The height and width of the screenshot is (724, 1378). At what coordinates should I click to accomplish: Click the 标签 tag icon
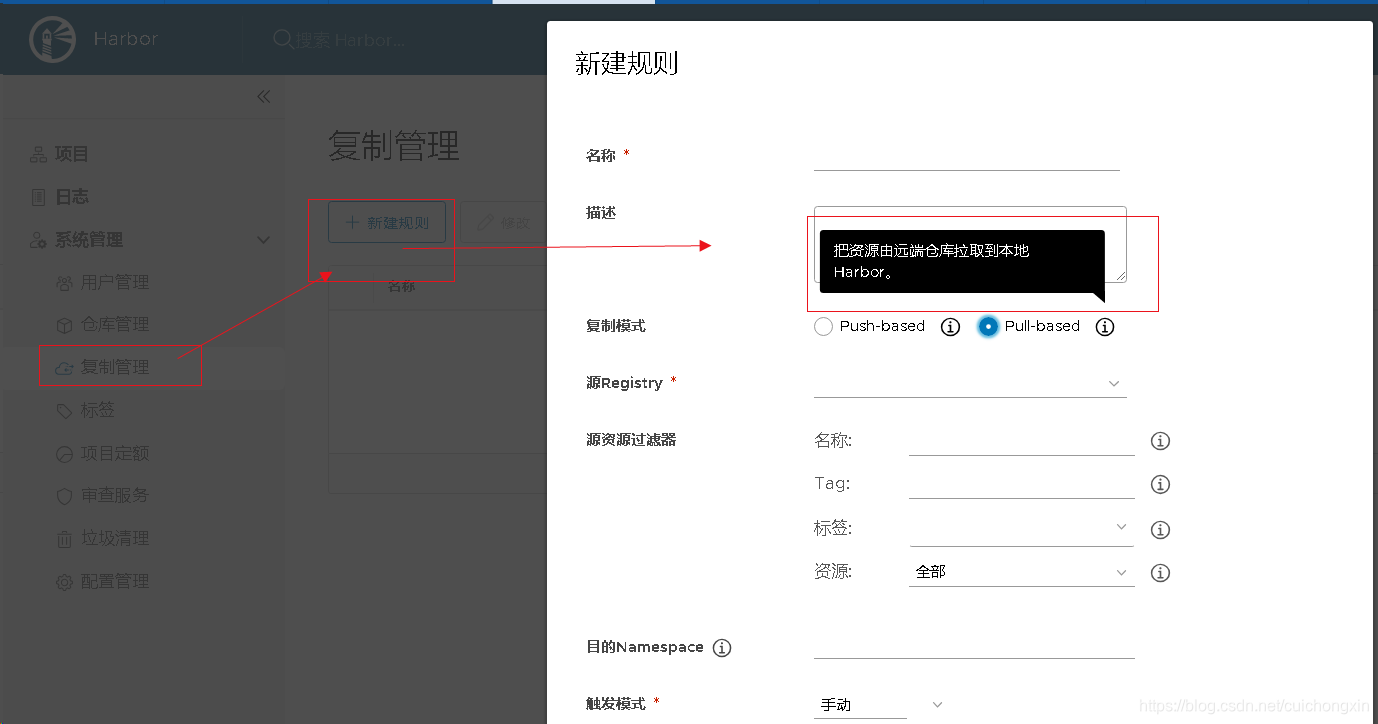tap(64, 410)
